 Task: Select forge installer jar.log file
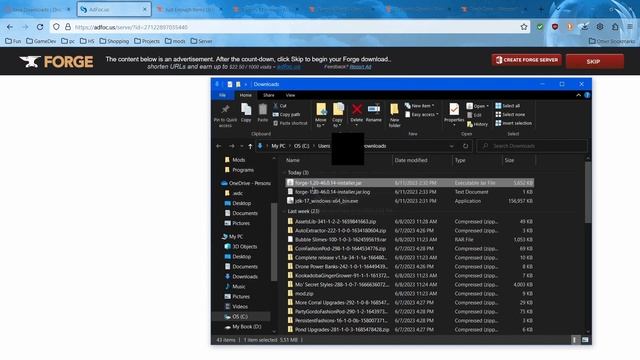(x=409, y=192)
